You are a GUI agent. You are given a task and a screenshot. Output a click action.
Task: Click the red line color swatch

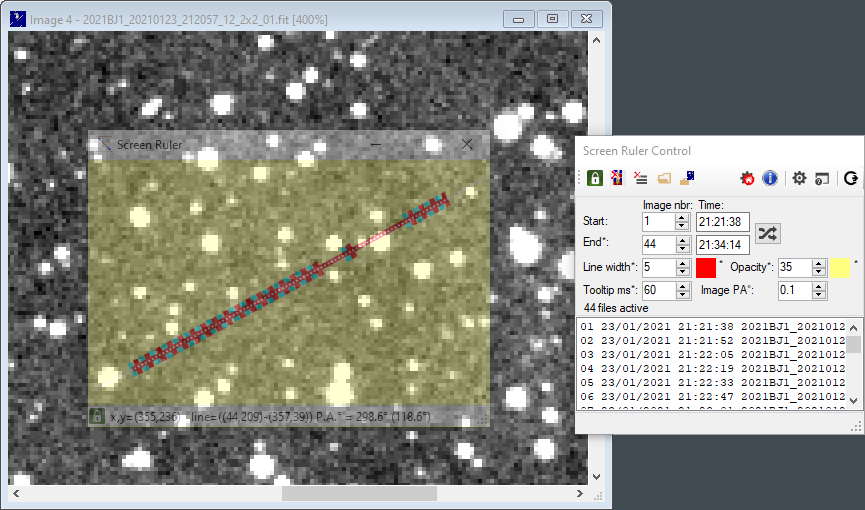click(706, 267)
